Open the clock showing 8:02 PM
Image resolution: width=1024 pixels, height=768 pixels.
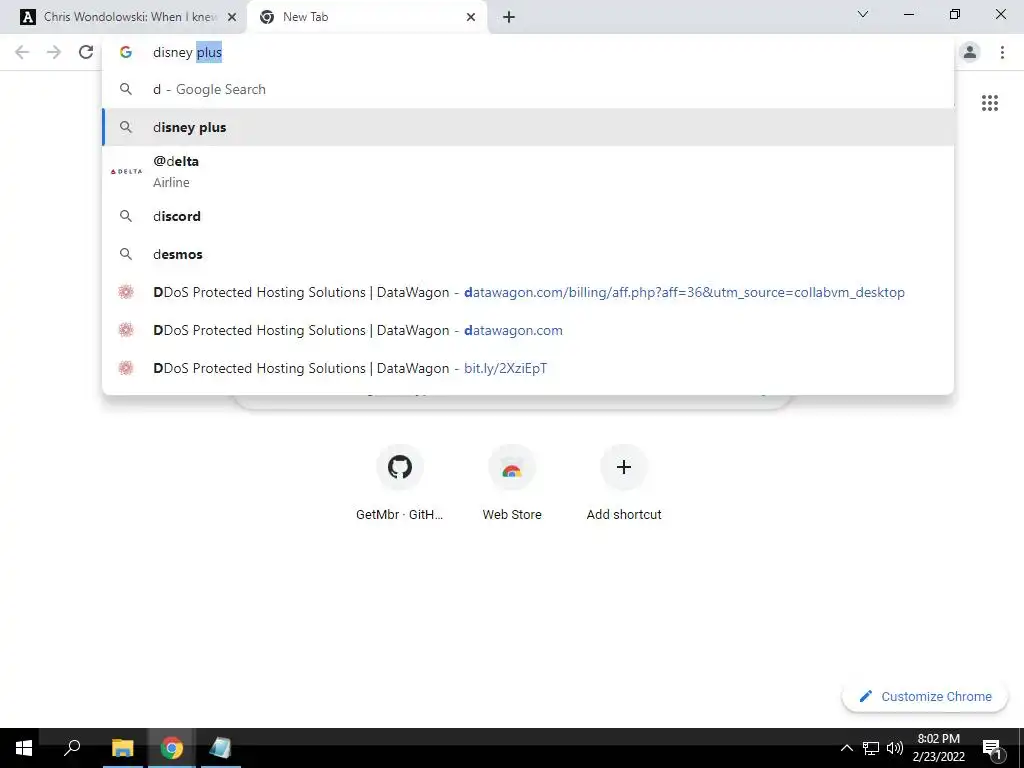[x=938, y=748]
